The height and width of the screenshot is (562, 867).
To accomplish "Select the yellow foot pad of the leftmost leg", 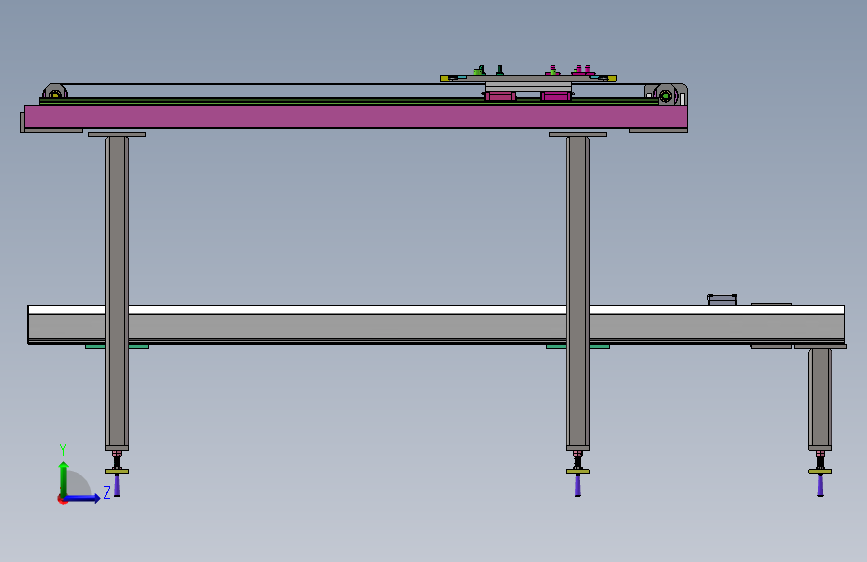I will pos(117,471).
